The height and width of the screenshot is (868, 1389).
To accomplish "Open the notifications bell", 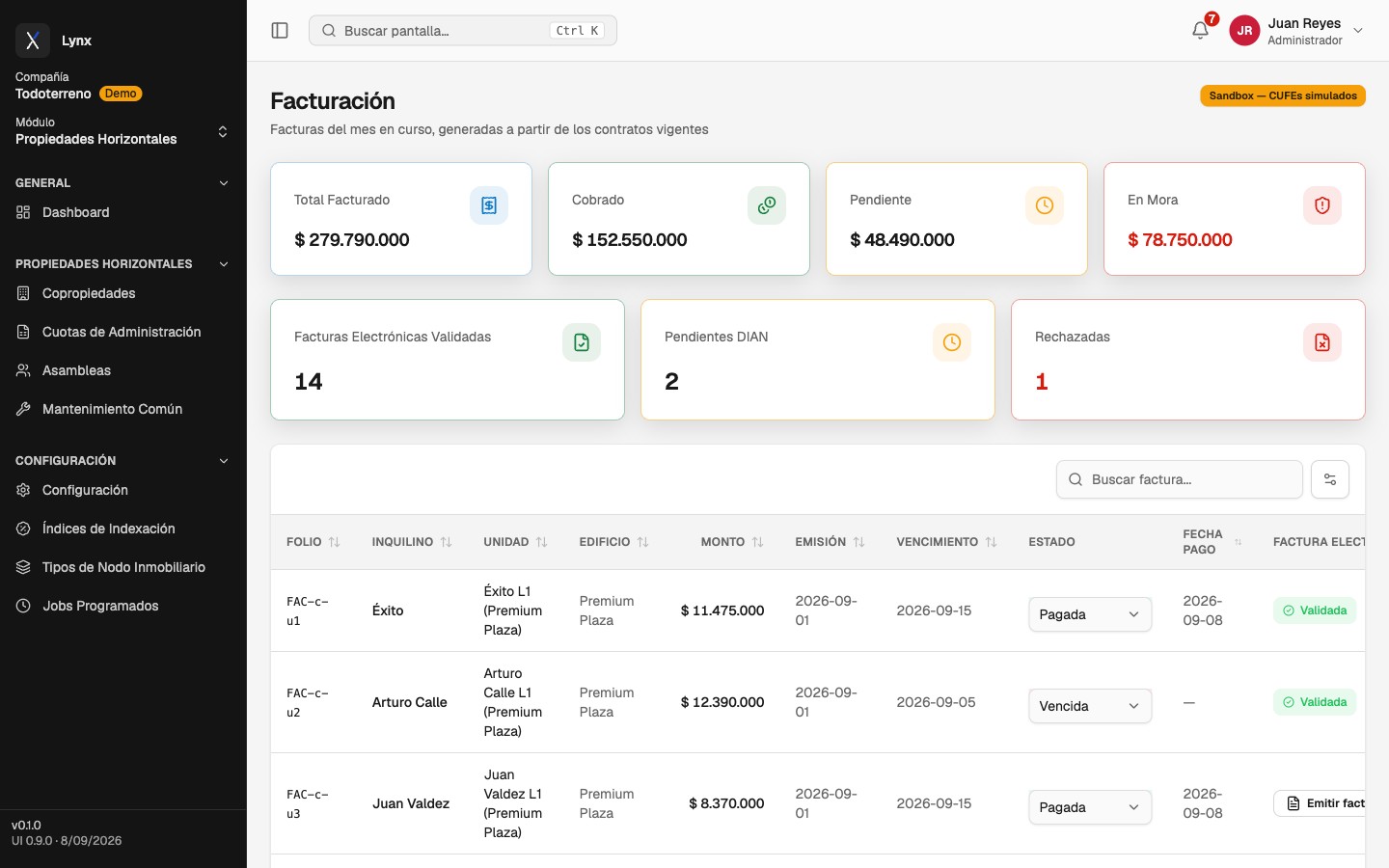I will [x=1200, y=31].
